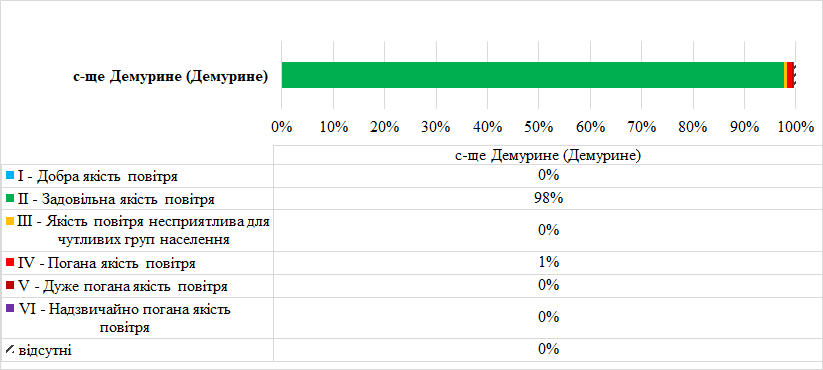Select the 0% axis tick label

282,128
